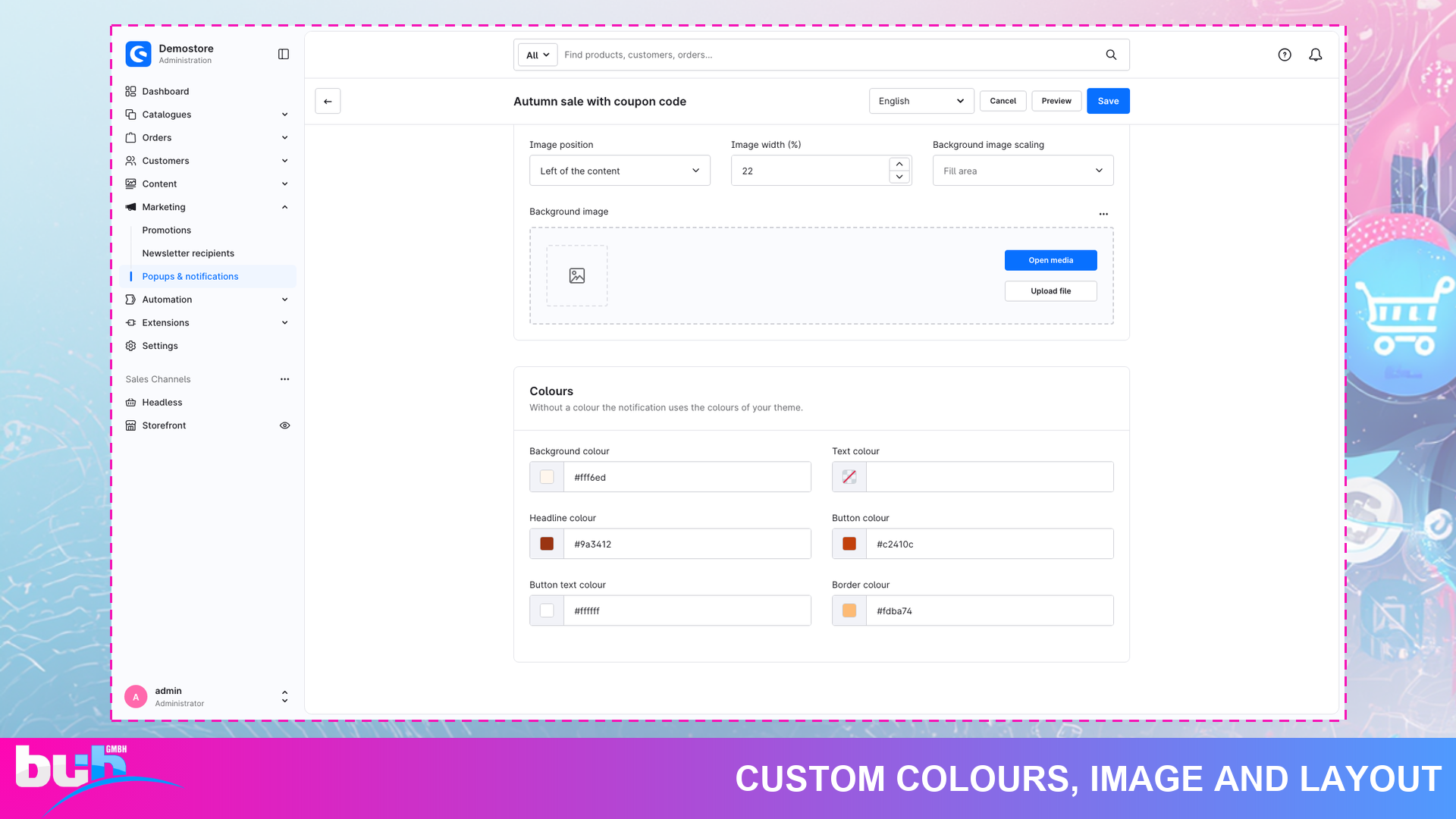Go back with the left arrow button
1456x819 pixels.
pyautogui.click(x=328, y=101)
